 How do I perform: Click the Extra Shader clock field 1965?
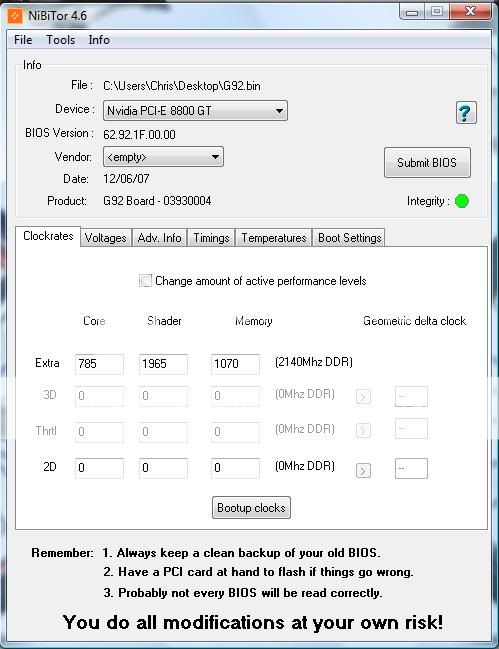point(163,364)
